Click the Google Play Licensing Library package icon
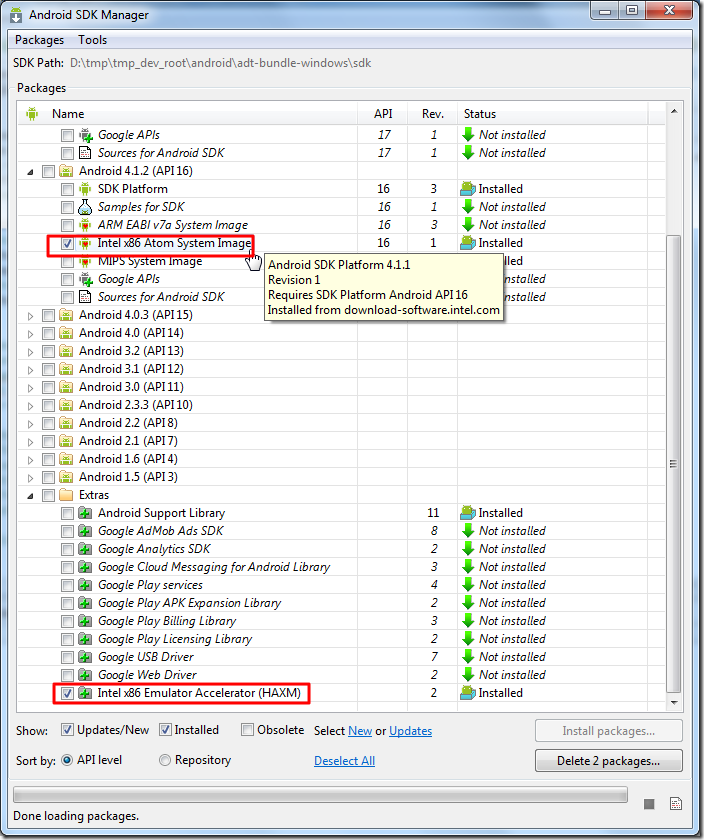 [x=85, y=639]
